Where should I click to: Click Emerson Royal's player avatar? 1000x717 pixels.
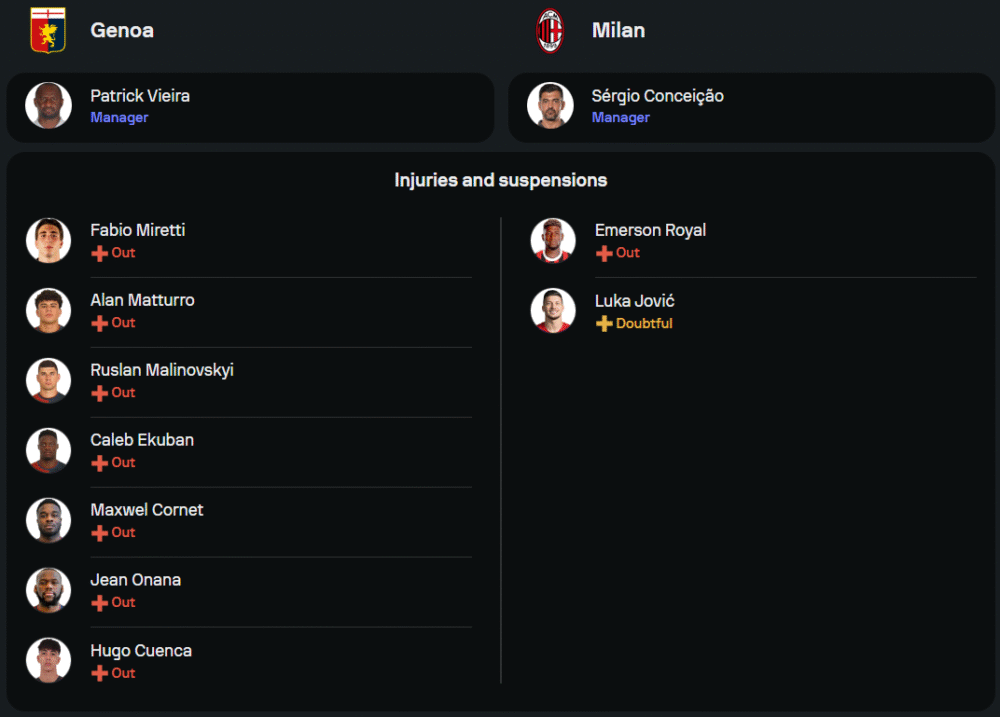(x=553, y=240)
